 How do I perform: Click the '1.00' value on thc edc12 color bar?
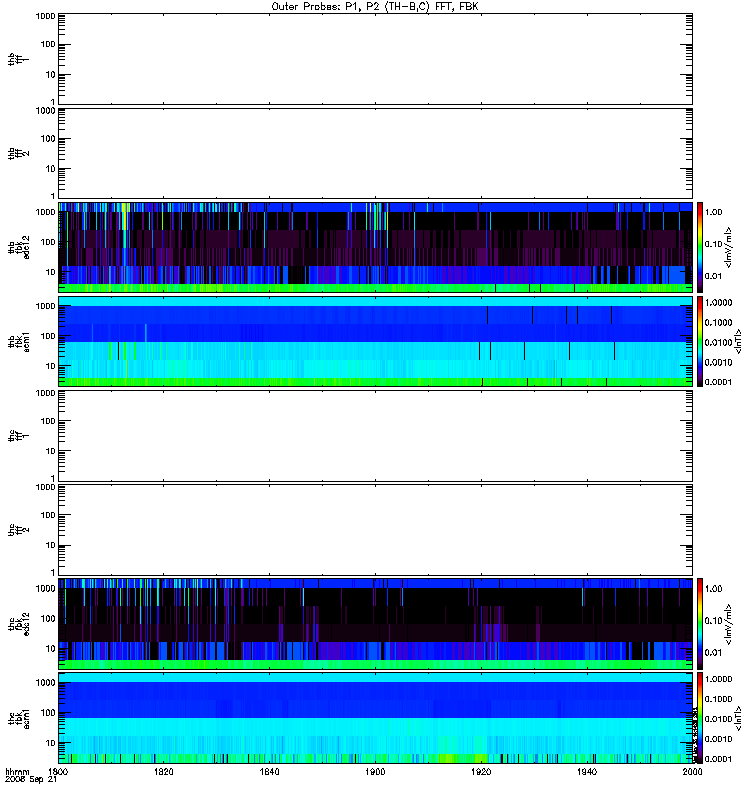pos(714,588)
